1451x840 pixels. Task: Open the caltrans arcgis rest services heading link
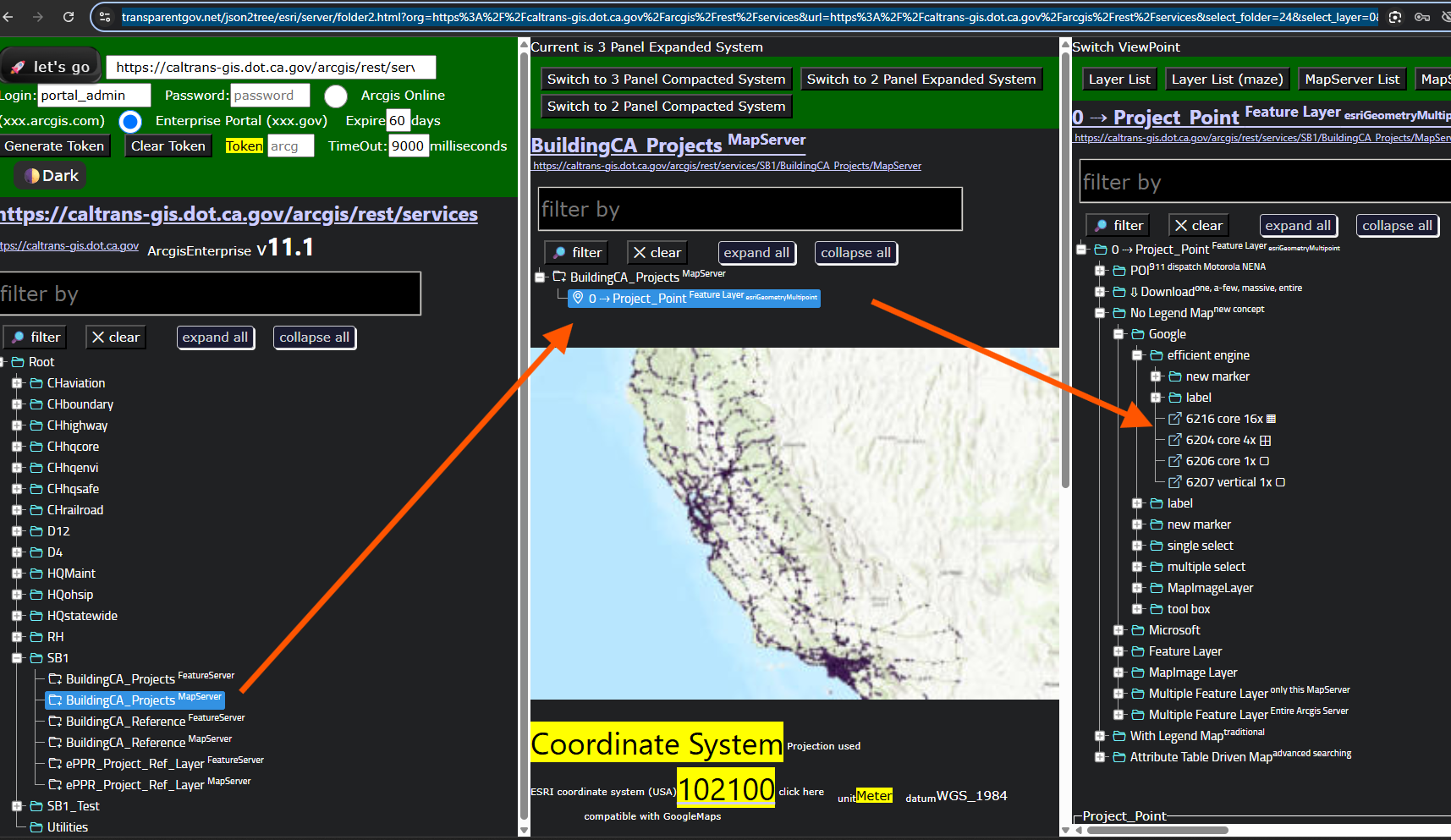[x=239, y=215]
